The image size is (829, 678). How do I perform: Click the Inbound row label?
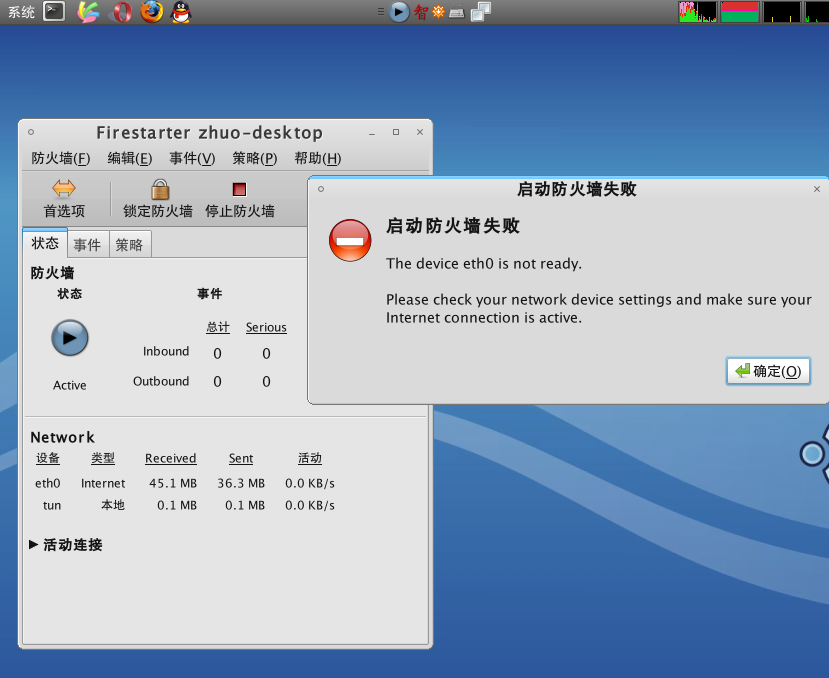click(x=165, y=351)
